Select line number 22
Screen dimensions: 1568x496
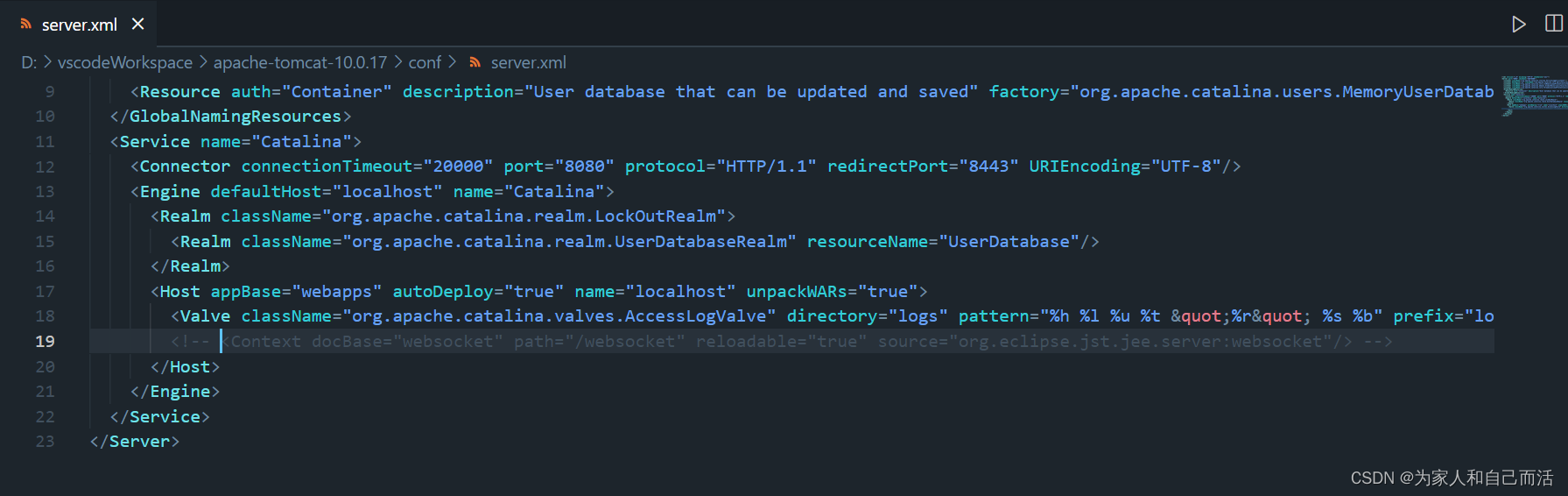[46, 417]
